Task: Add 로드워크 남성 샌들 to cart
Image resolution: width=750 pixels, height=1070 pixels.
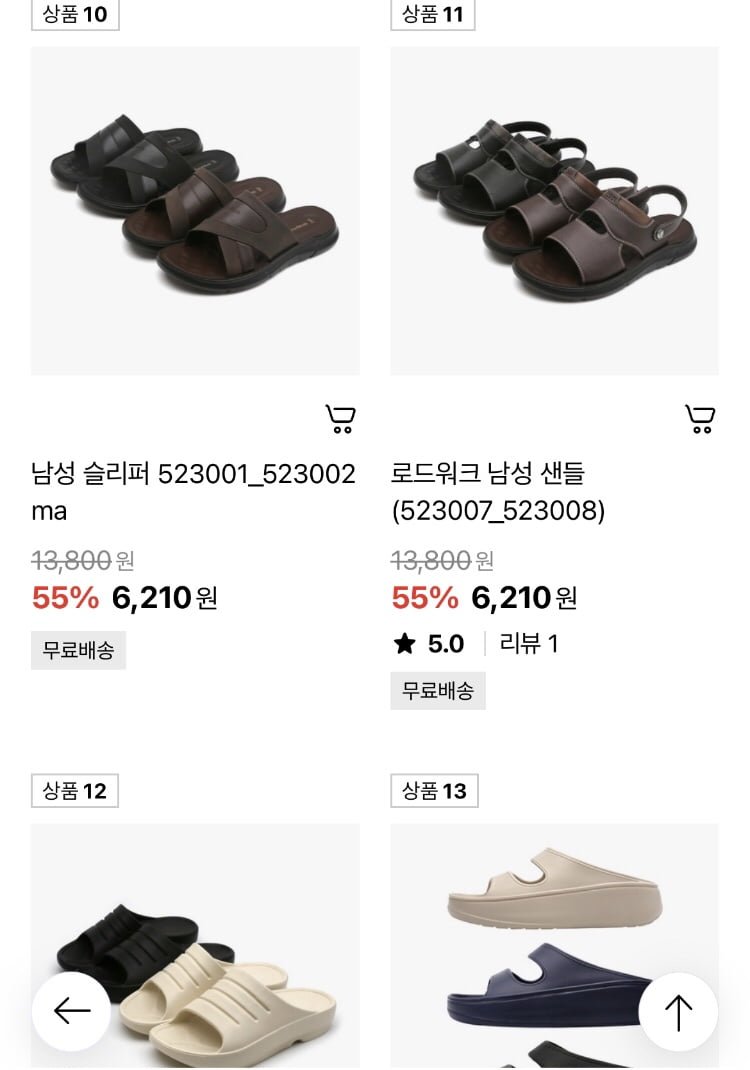Action: point(700,419)
